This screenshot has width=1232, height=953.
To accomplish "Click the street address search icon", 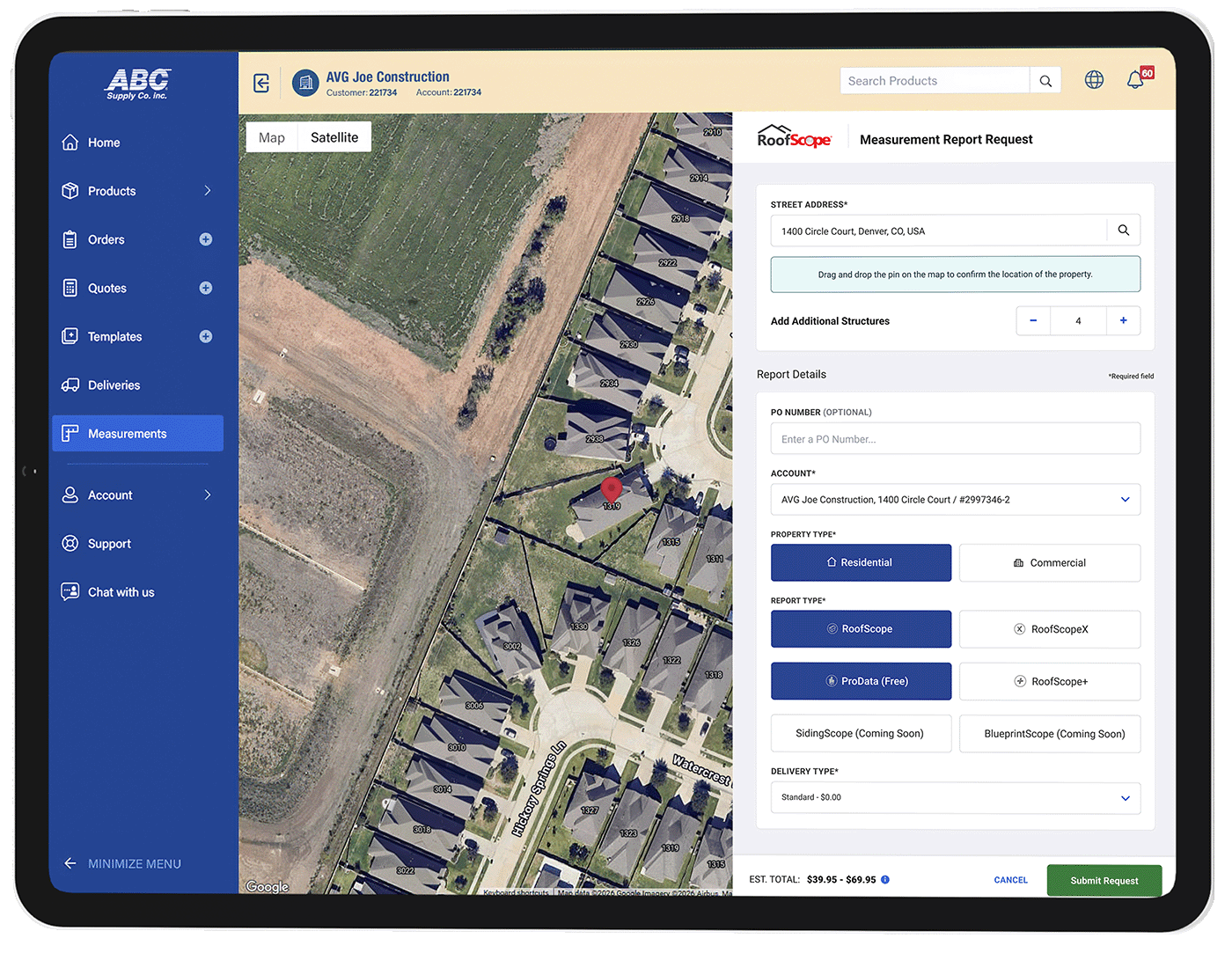I will click(x=1124, y=231).
